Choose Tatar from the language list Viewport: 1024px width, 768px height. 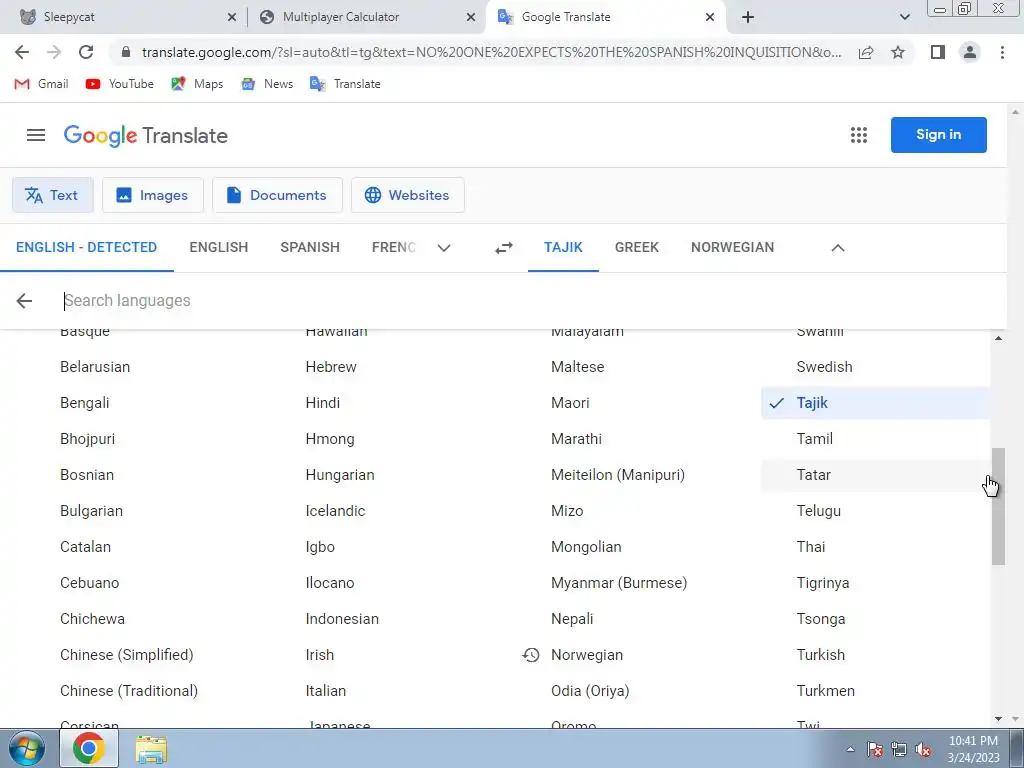876,475
